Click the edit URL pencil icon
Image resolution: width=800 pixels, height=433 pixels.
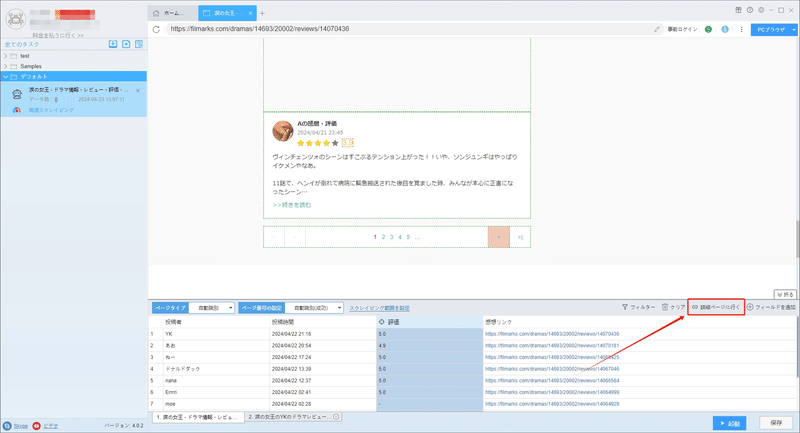(x=657, y=29)
